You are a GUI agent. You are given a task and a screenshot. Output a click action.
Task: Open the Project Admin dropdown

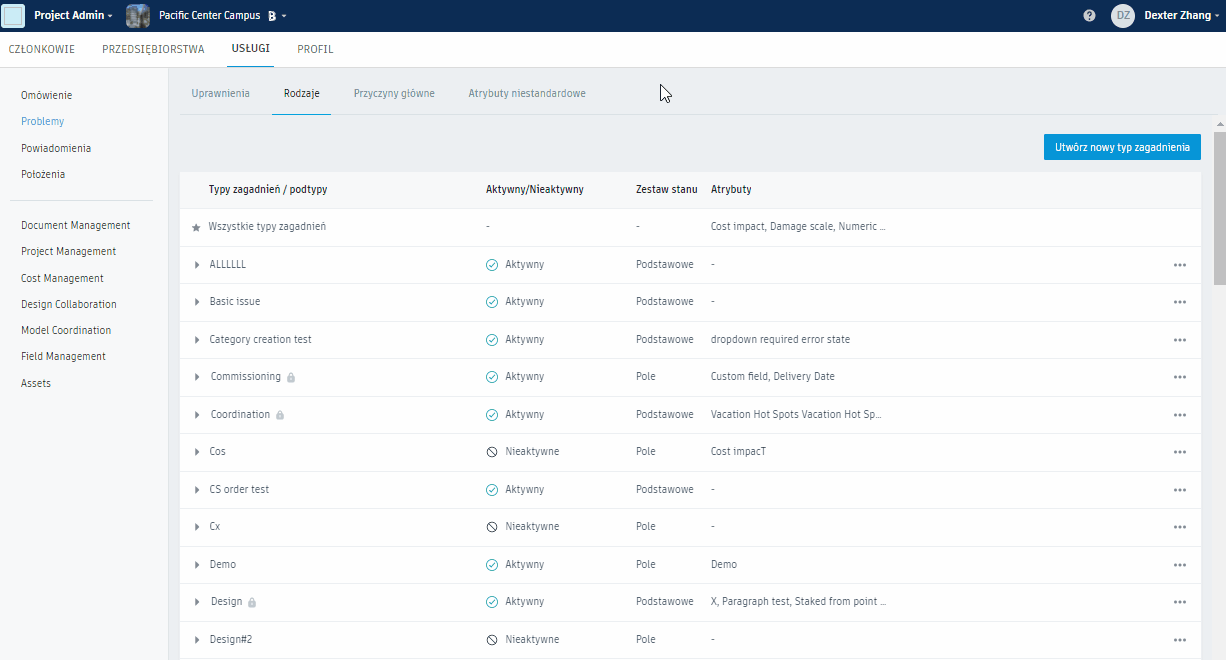[x=73, y=16]
